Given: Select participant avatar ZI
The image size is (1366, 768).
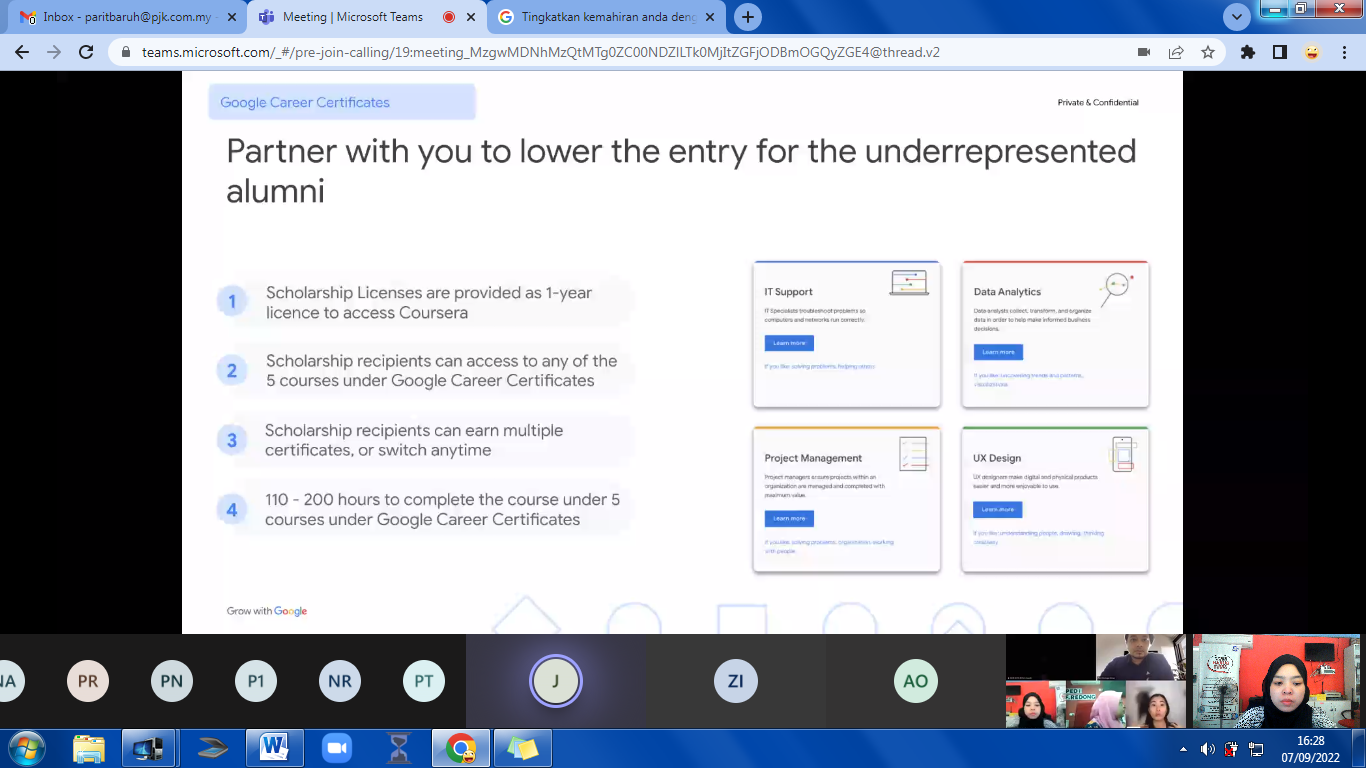Looking at the screenshot, I should (x=736, y=681).
